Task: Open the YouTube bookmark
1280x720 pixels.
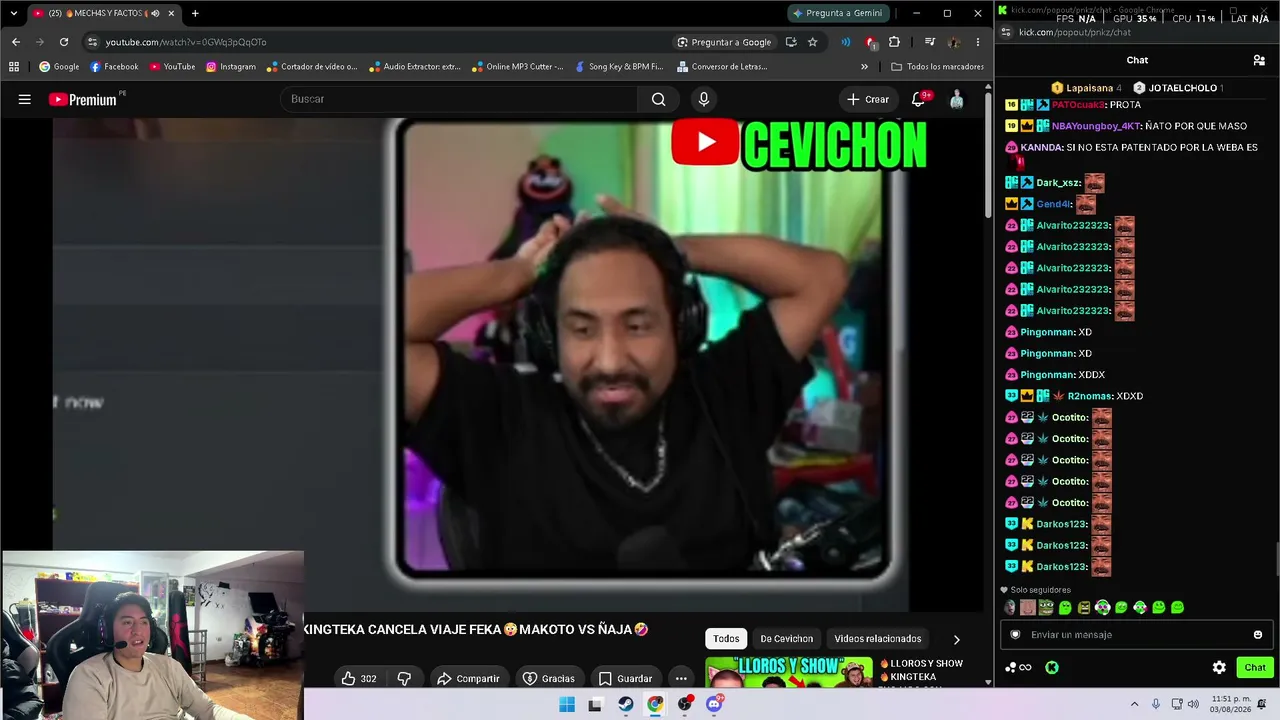Action: point(172,67)
